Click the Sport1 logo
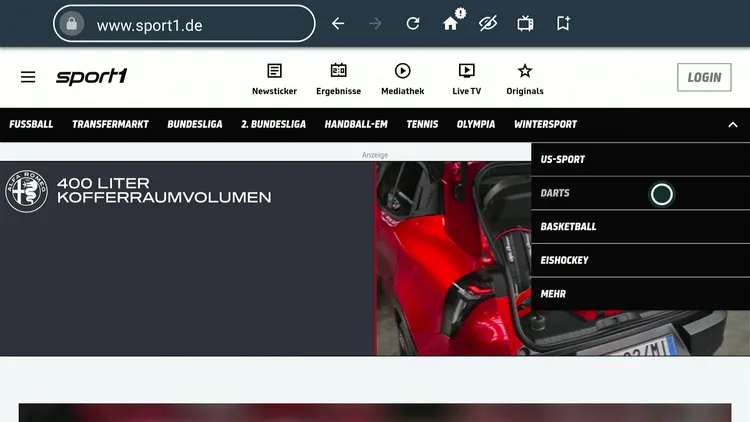 (91, 77)
